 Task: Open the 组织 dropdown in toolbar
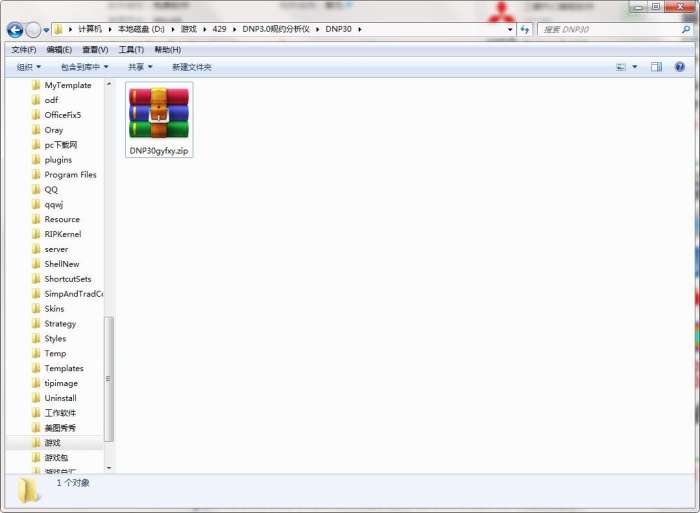[x=29, y=67]
